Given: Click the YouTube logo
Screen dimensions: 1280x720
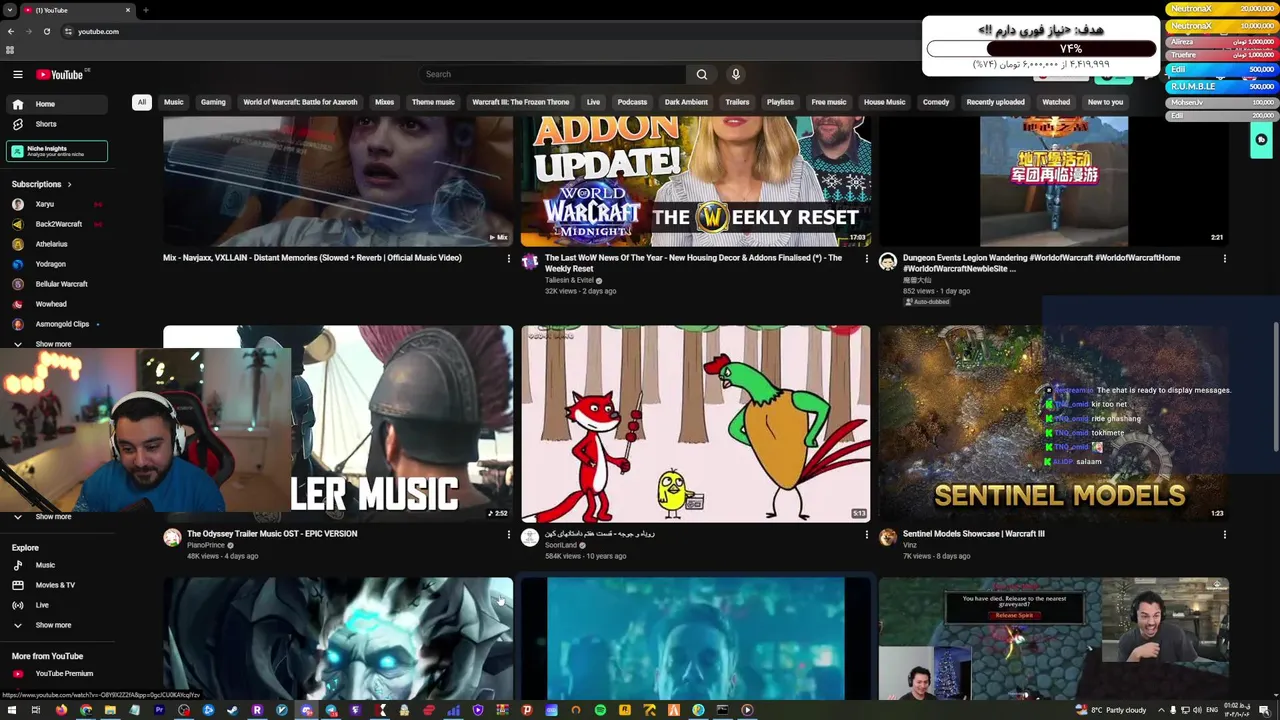Looking at the screenshot, I should (x=61, y=74).
